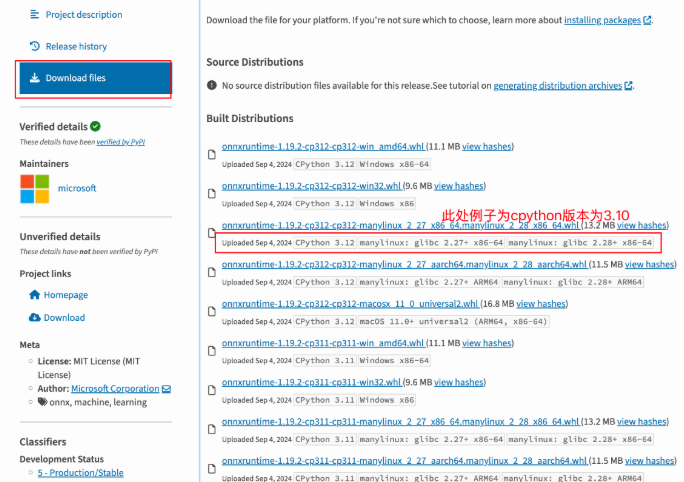Click maintainer name microsoft
This screenshot has width=684, height=482.
click(x=77, y=188)
